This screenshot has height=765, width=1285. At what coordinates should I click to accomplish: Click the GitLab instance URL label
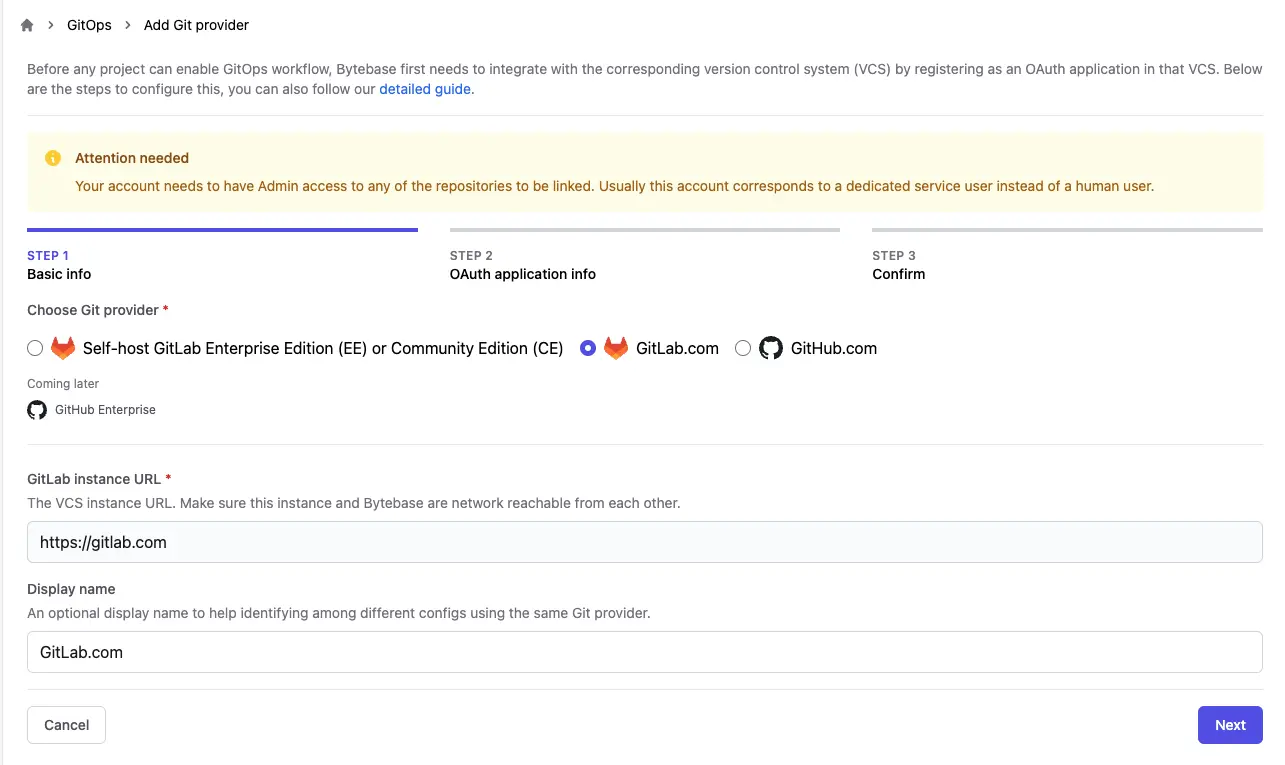[94, 479]
